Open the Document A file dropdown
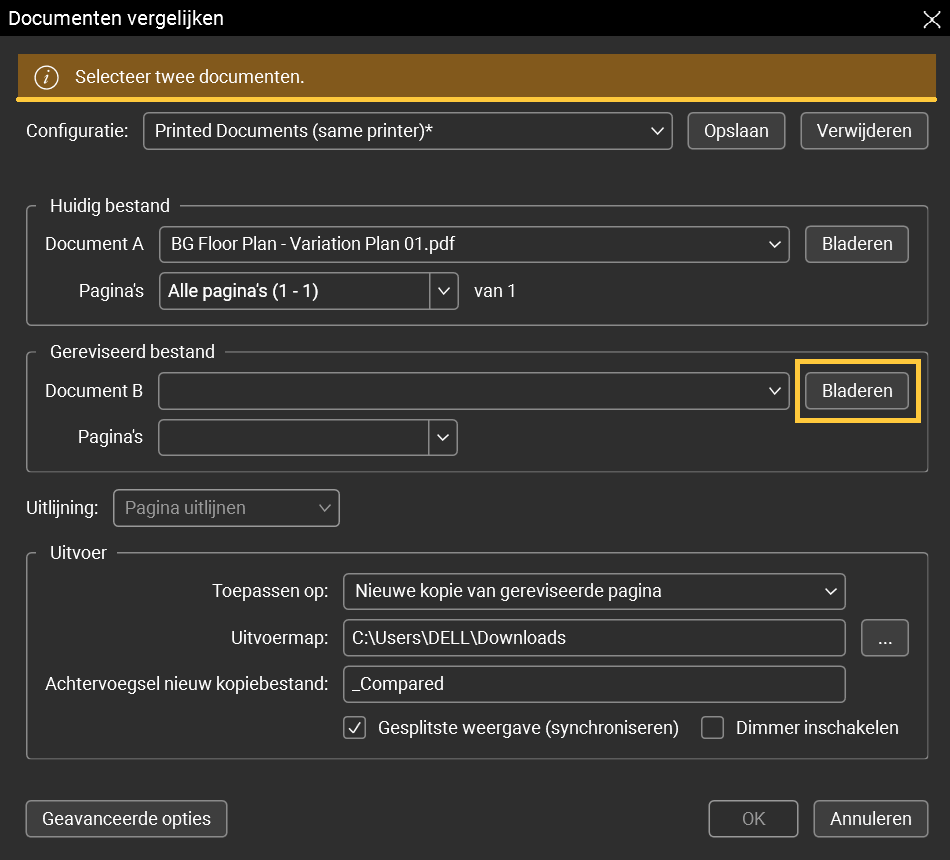The height and width of the screenshot is (860, 950). point(474,244)
